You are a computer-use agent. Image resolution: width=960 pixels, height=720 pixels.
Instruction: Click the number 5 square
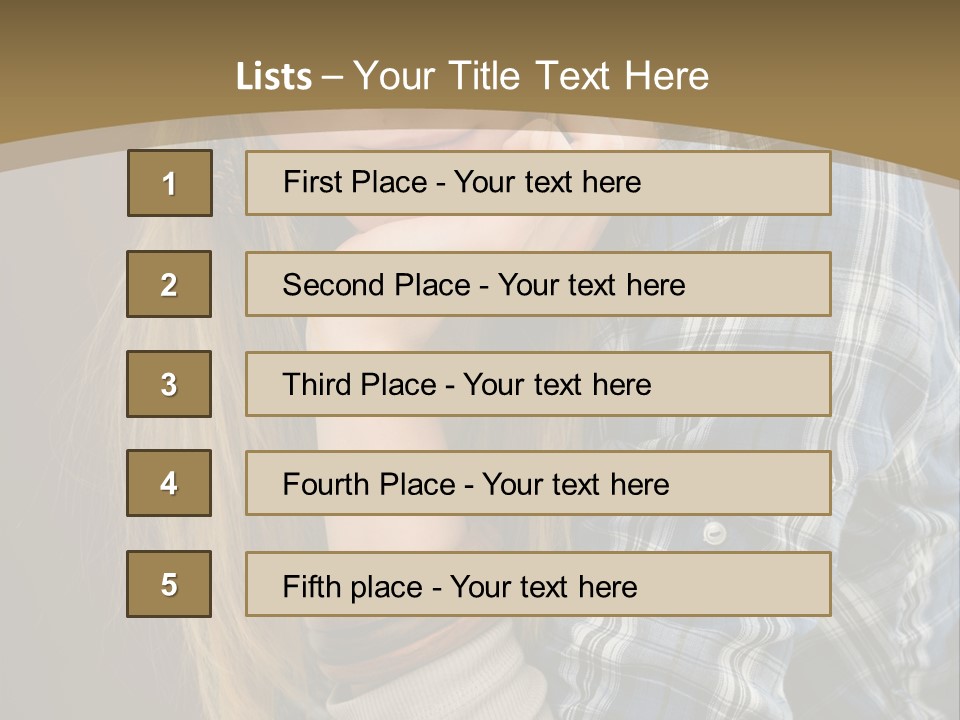169,584
